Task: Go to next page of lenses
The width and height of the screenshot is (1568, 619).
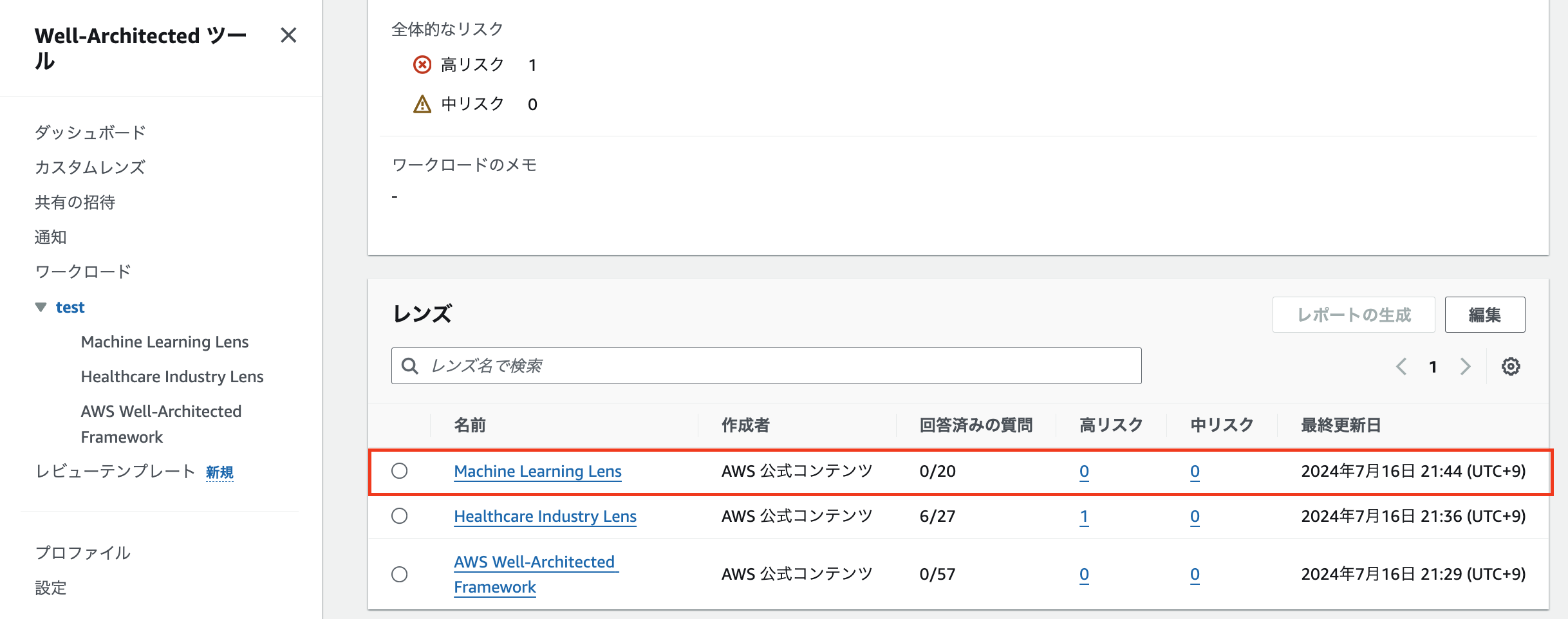Action: 1466,367
